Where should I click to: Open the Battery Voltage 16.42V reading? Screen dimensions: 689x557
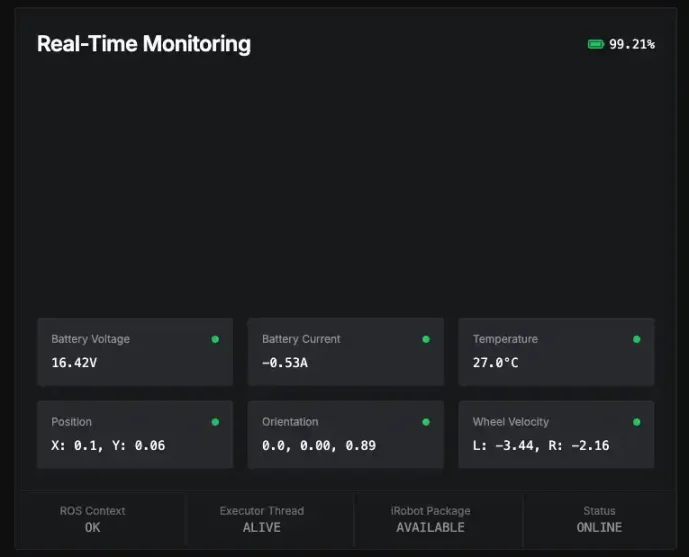point(75,362)
